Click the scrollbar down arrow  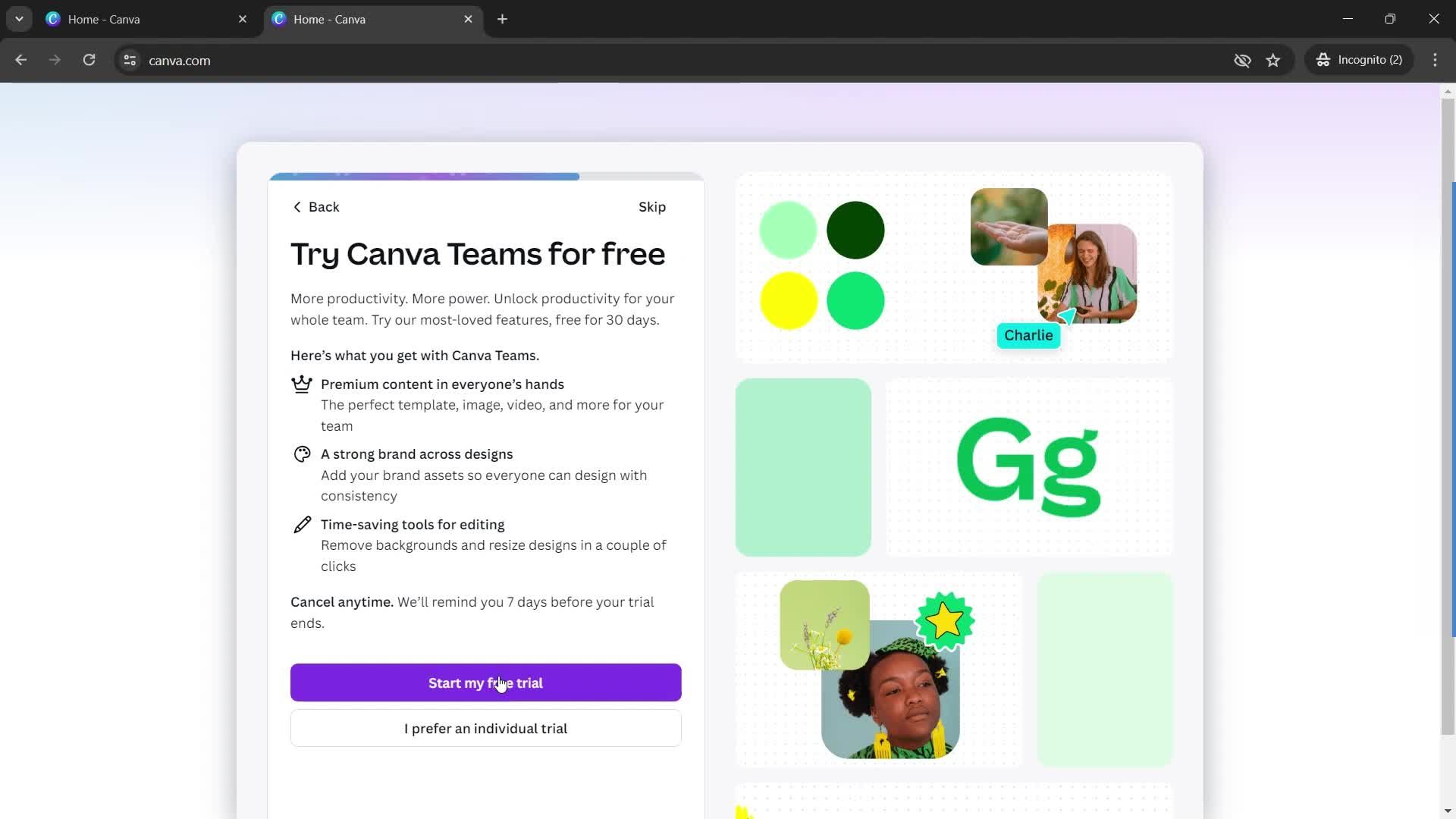point(1448,811)
